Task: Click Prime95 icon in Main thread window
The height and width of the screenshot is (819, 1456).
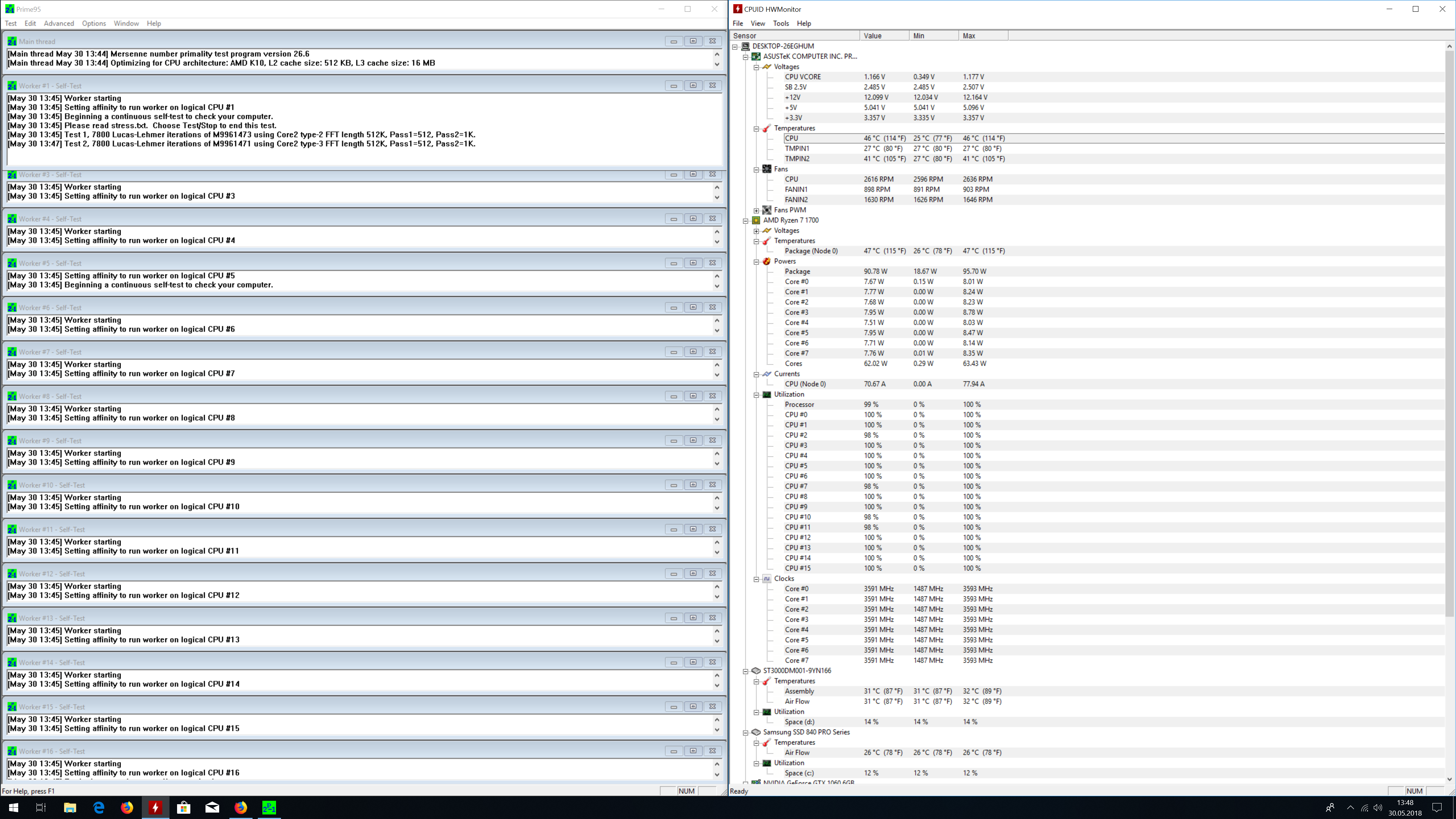Action: click(12, 41)
